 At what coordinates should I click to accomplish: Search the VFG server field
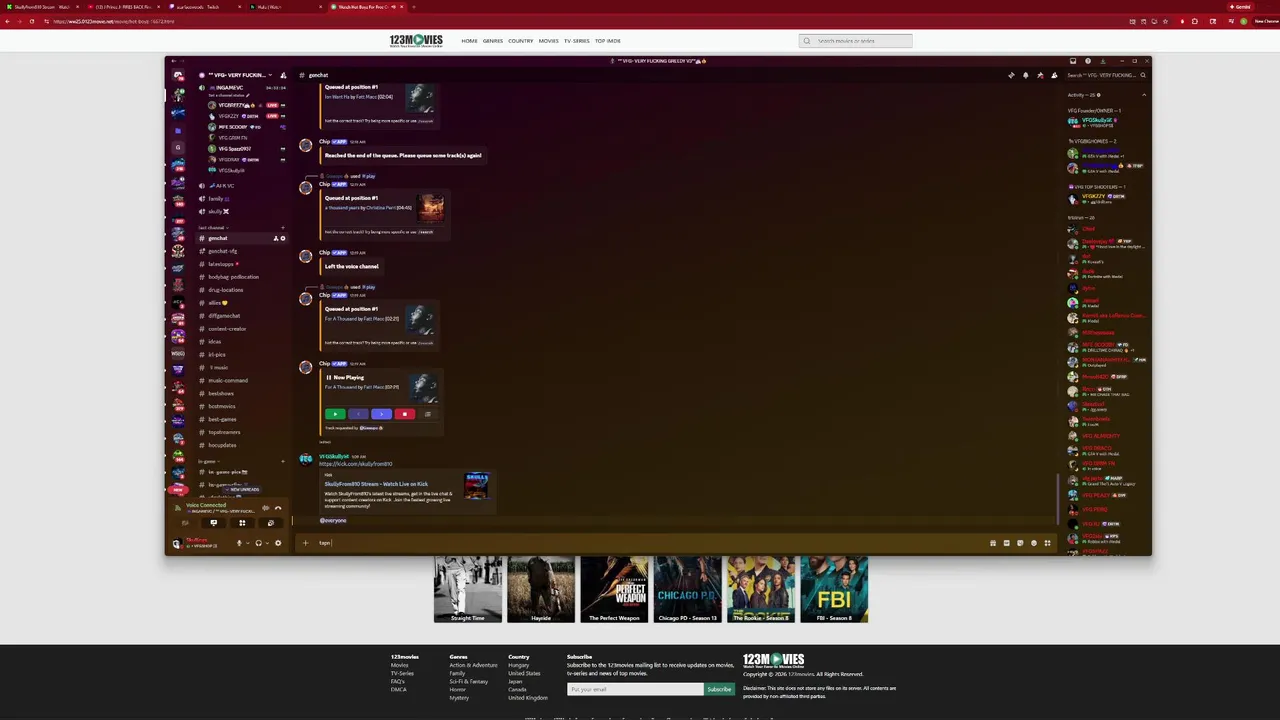pos(1106,75)
